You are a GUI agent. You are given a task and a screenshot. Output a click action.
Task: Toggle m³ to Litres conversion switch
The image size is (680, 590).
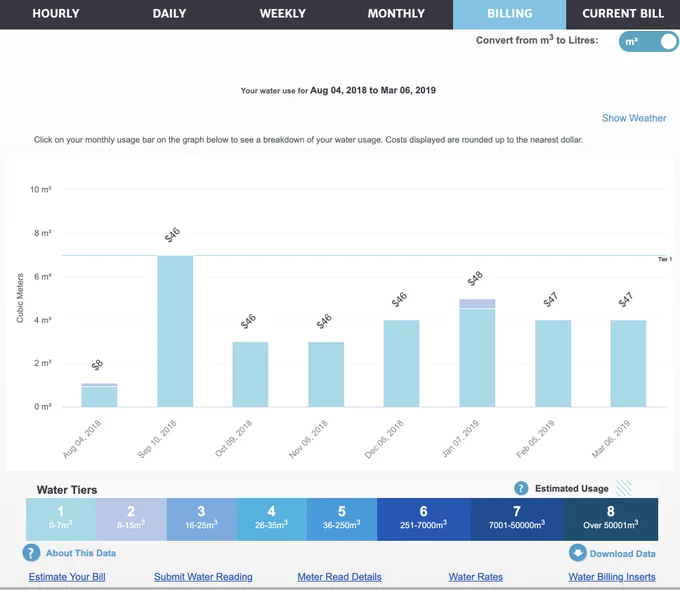click(649, 42)
